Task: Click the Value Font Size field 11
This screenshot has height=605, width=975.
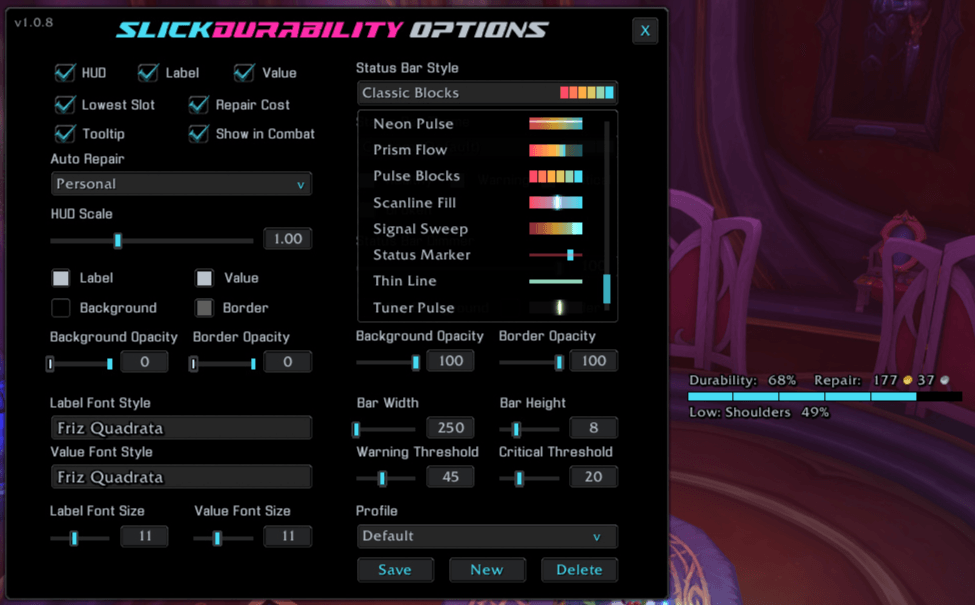Action: (288, 536)
